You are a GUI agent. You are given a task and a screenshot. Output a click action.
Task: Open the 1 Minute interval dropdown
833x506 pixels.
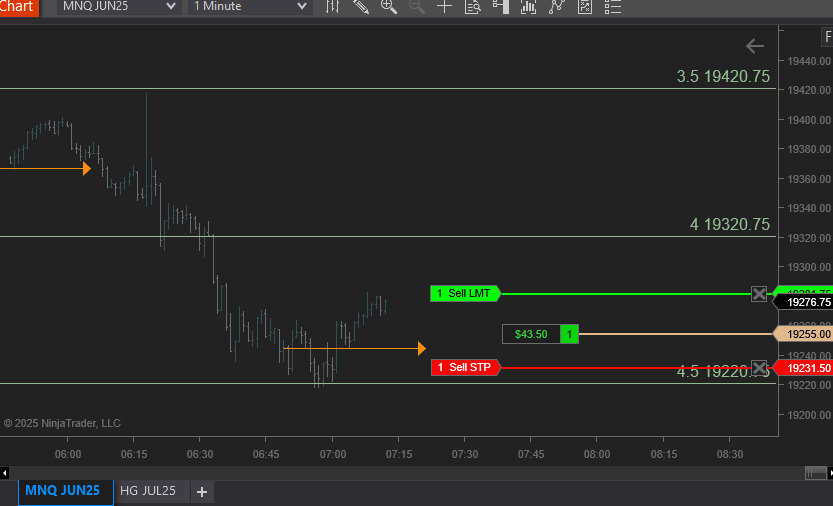point(250,7)
